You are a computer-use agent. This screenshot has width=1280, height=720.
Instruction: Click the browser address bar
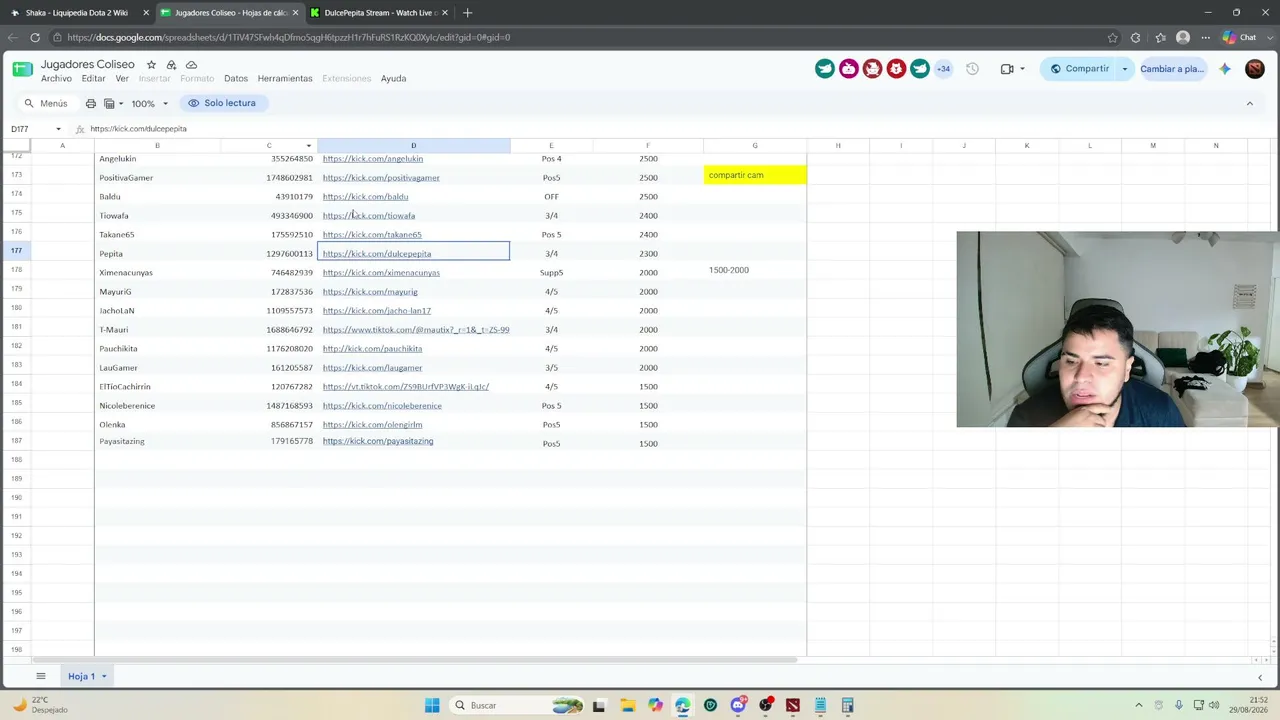click(580, 37)
